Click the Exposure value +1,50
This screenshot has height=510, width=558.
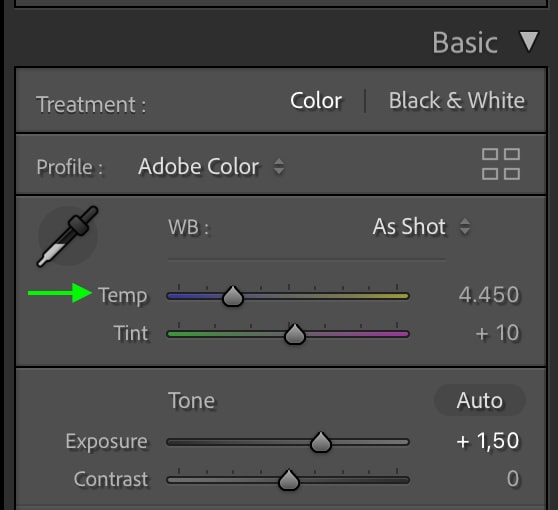tap(488, 441)
